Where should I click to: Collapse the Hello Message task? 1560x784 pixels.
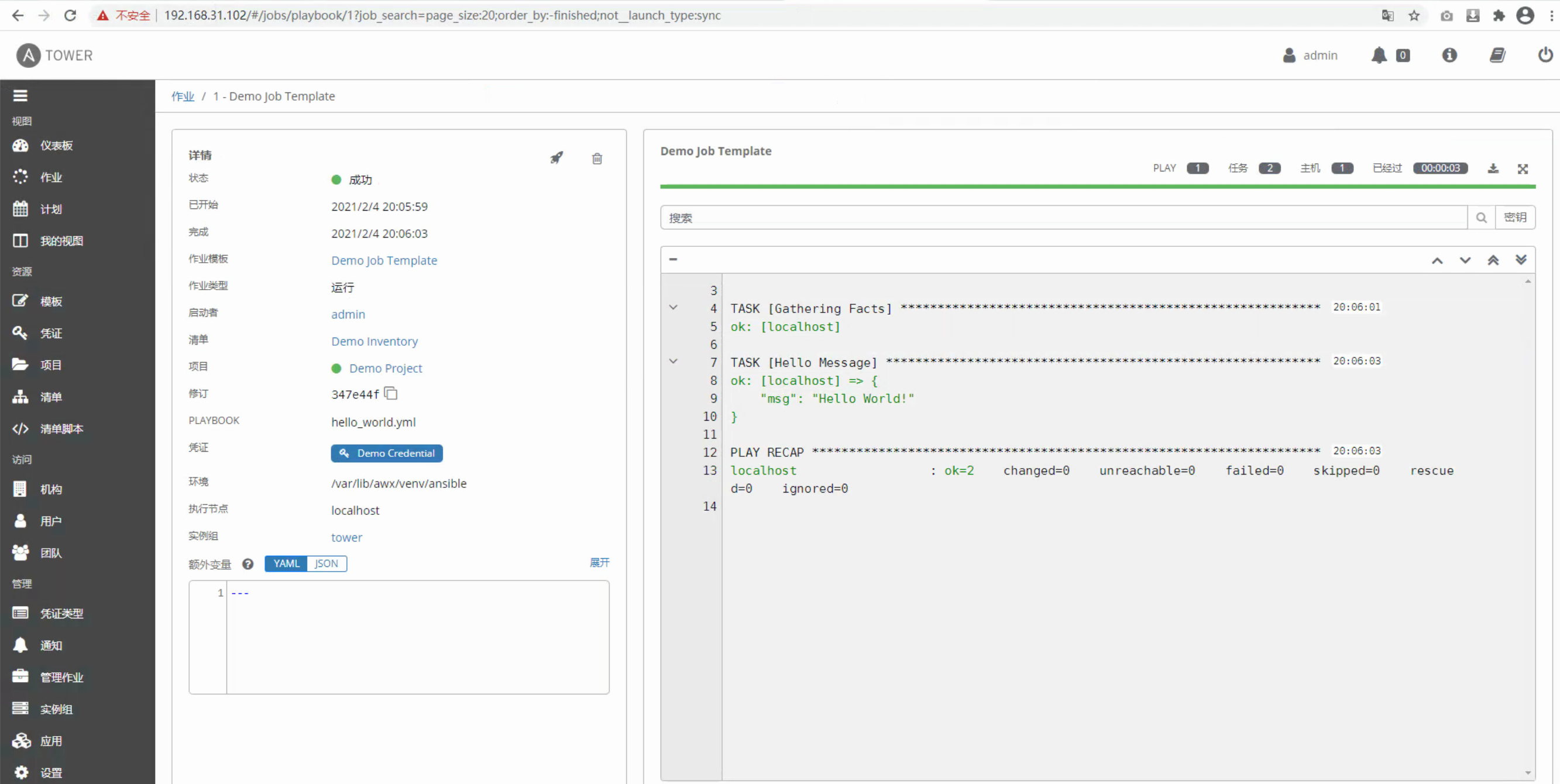673,362
